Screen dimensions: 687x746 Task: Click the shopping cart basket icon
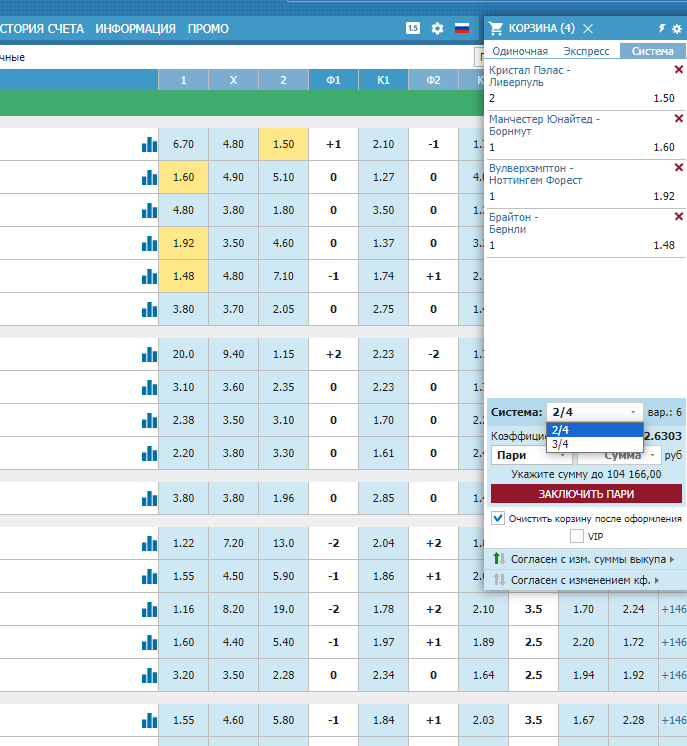coord(496,29)
